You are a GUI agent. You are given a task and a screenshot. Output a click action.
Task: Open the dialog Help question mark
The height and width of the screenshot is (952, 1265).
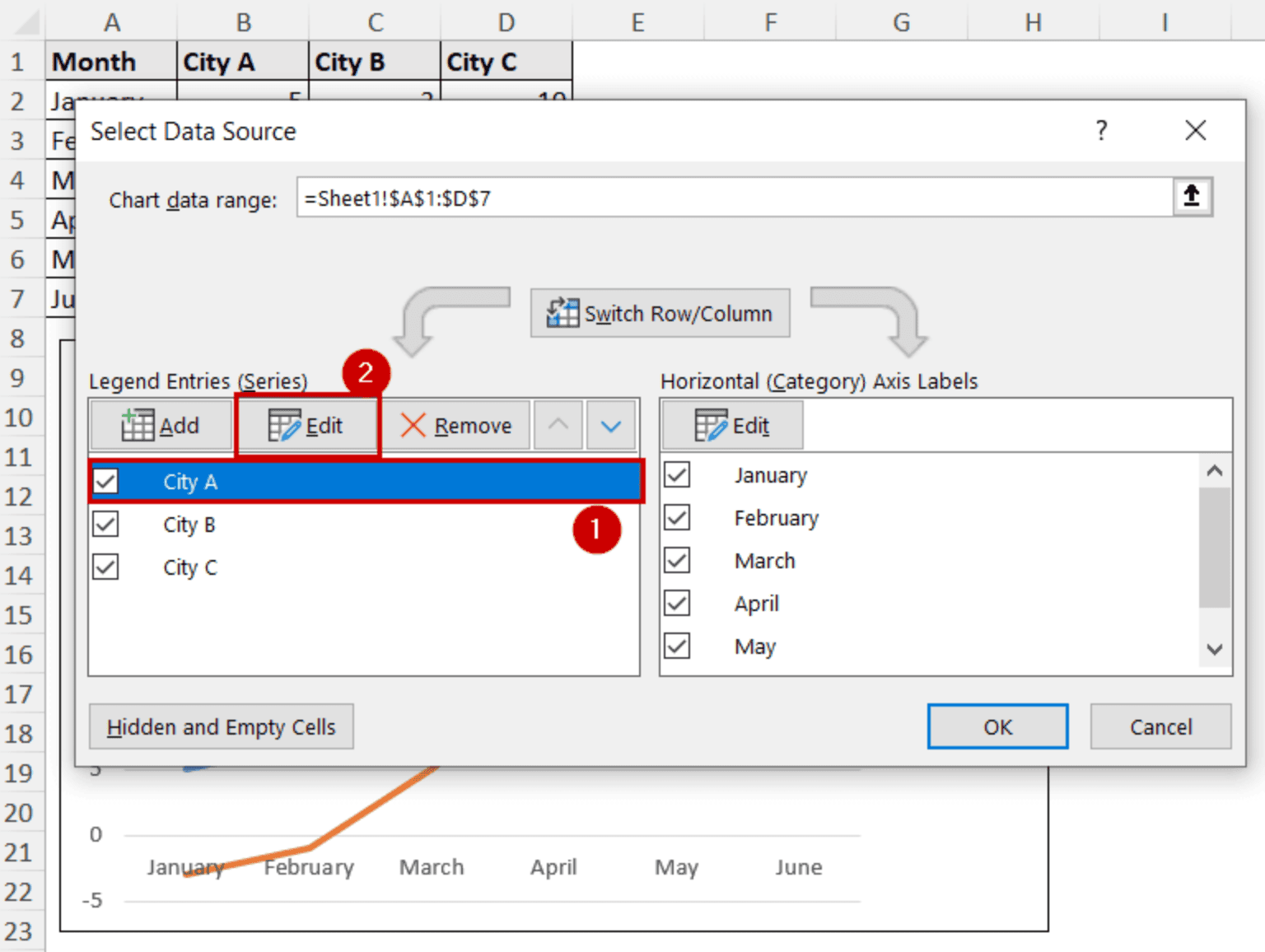tap(1101, 130)
